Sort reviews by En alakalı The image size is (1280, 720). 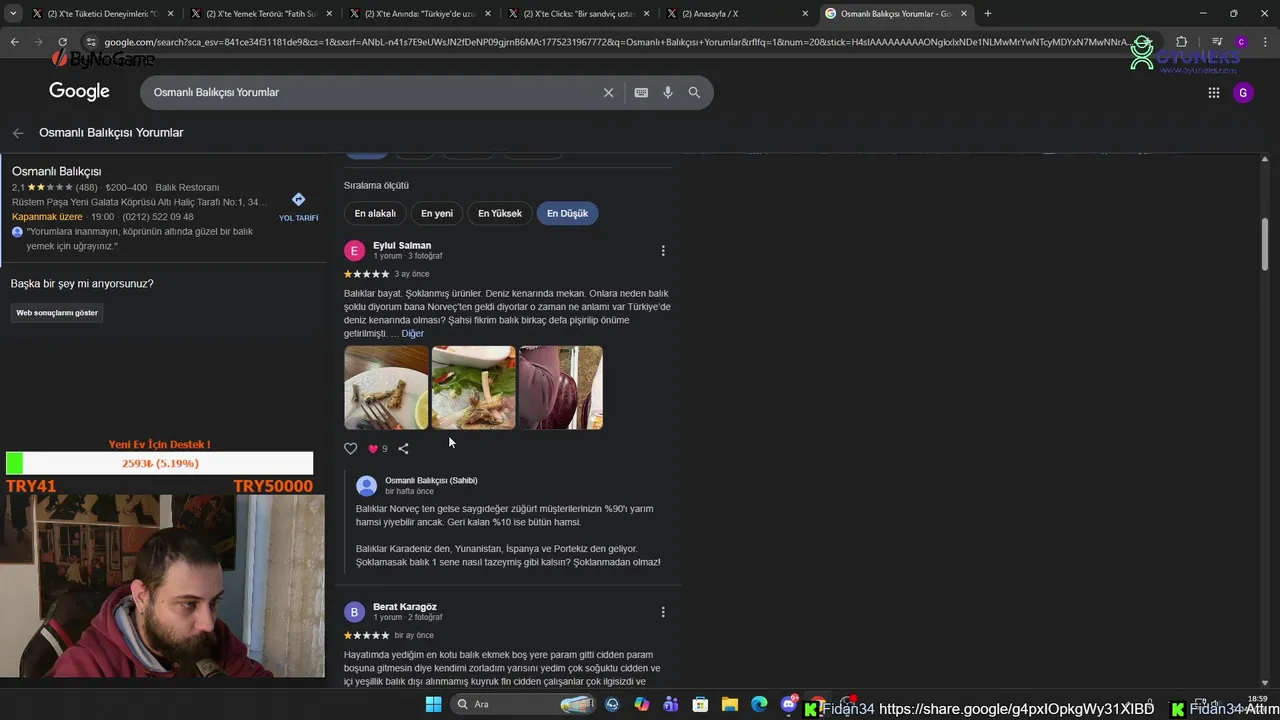(x=375, y=213)
